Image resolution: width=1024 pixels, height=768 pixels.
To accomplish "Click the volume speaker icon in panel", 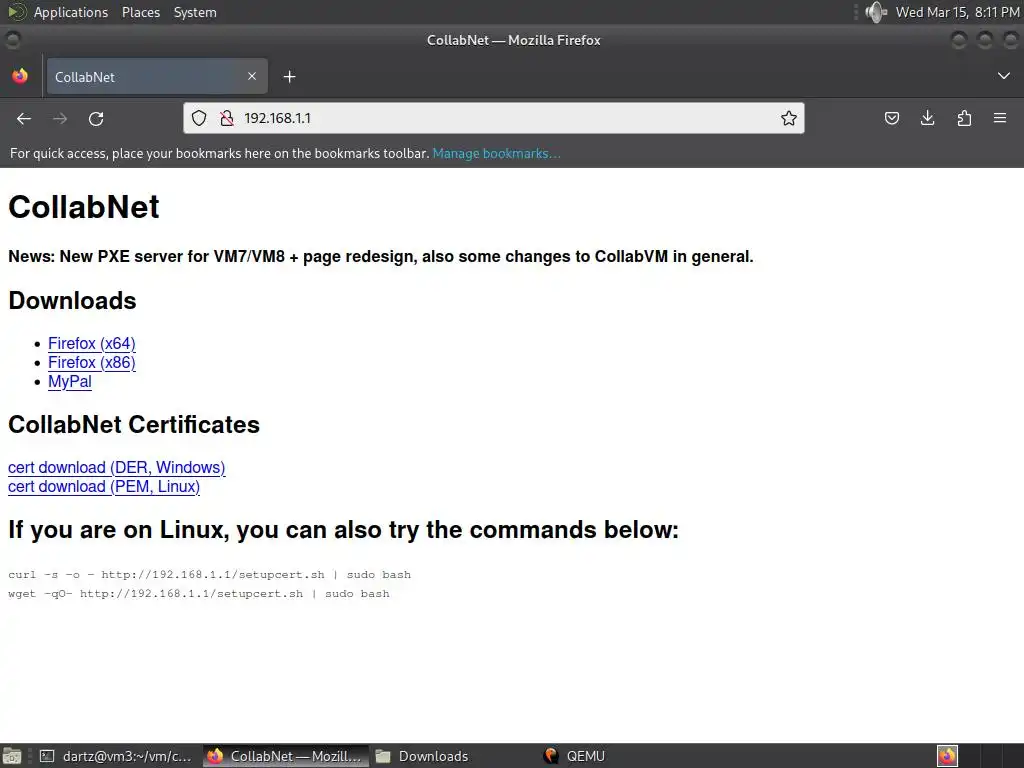I will 876,12.
